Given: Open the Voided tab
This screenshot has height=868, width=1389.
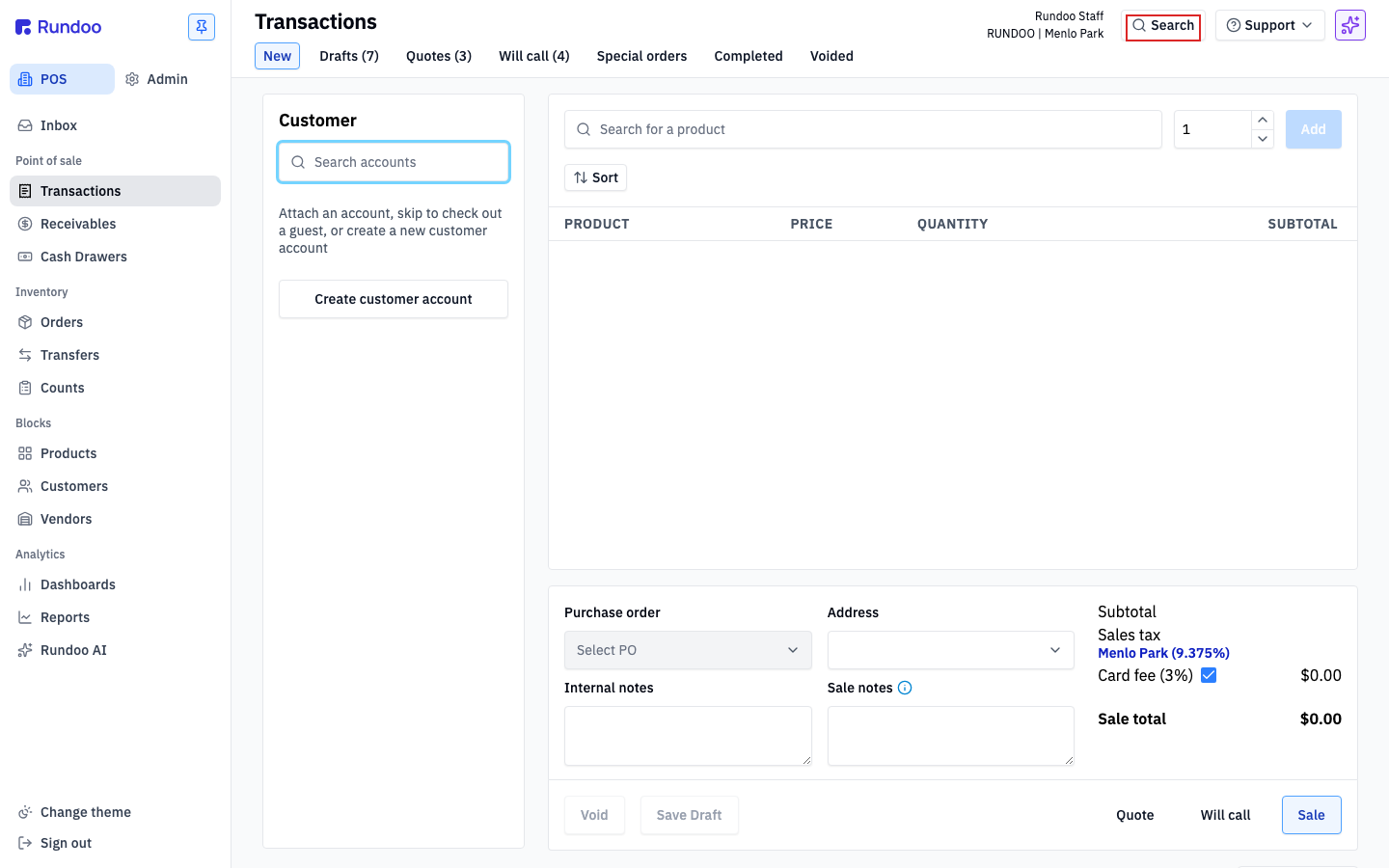Looking at the screenshot, I should [831, 56].
